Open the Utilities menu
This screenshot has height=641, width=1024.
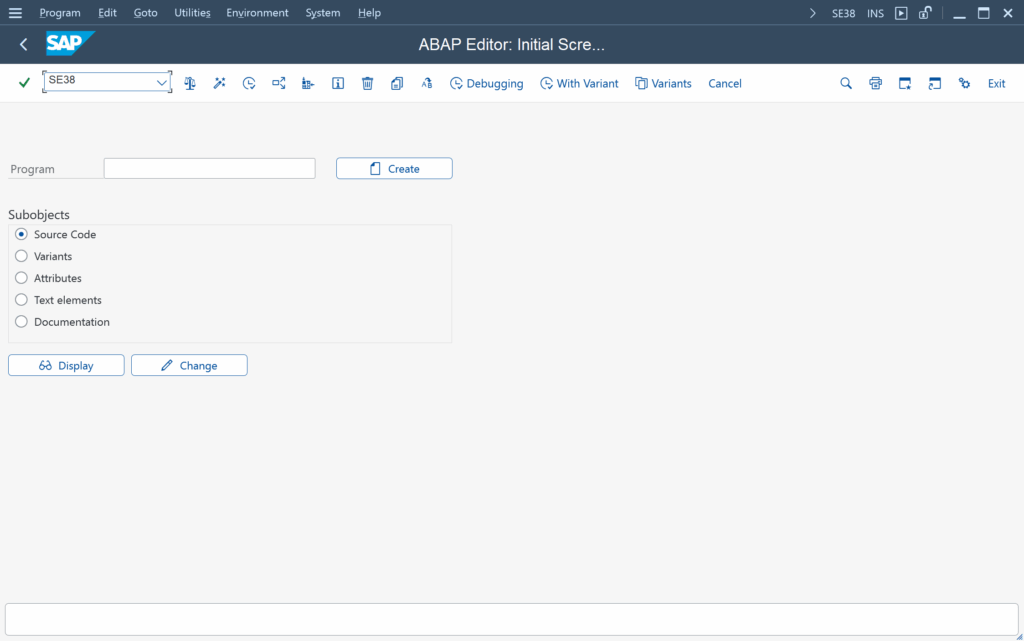click(x=192, y=12)
